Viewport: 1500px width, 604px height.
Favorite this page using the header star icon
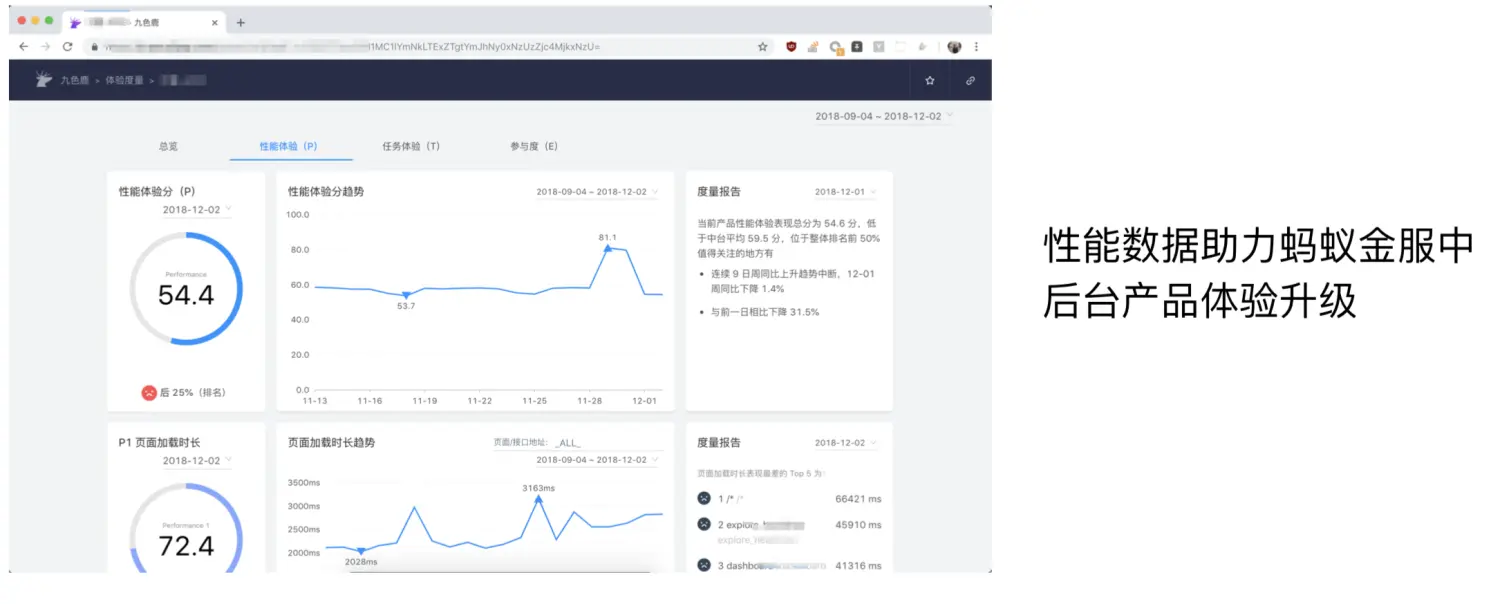[x=930, y=80]
